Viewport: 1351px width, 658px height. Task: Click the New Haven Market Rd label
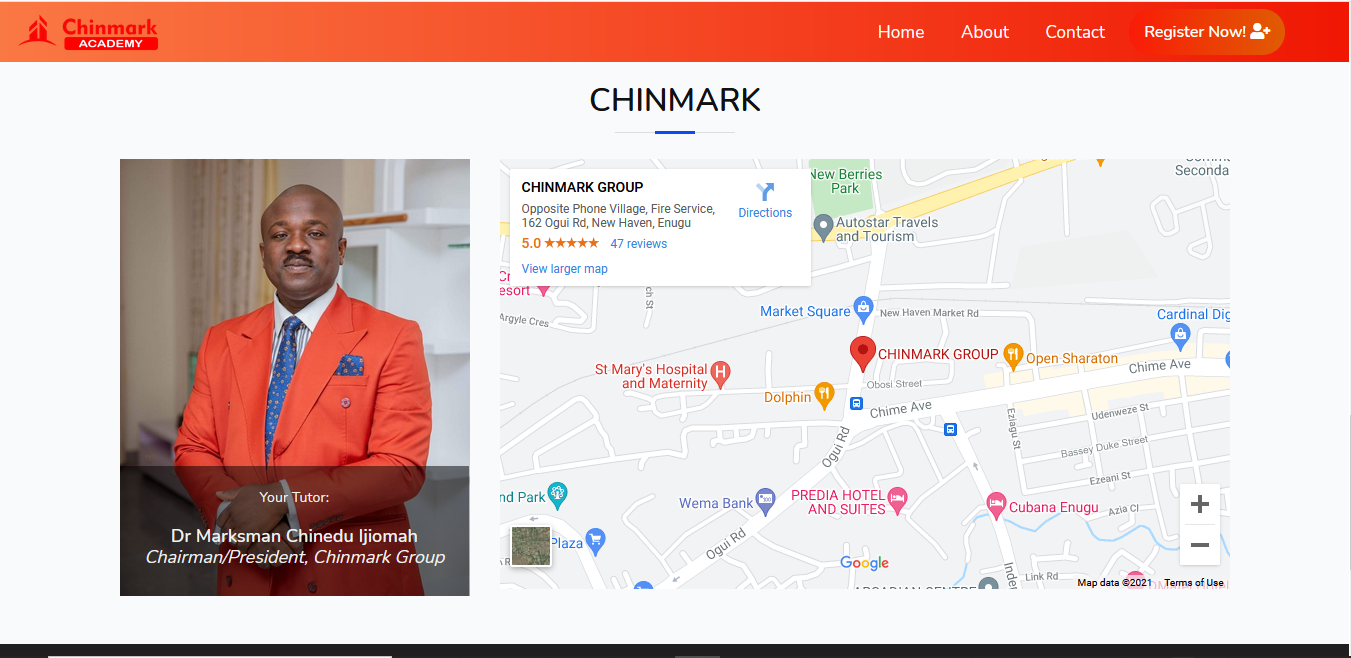929,313
